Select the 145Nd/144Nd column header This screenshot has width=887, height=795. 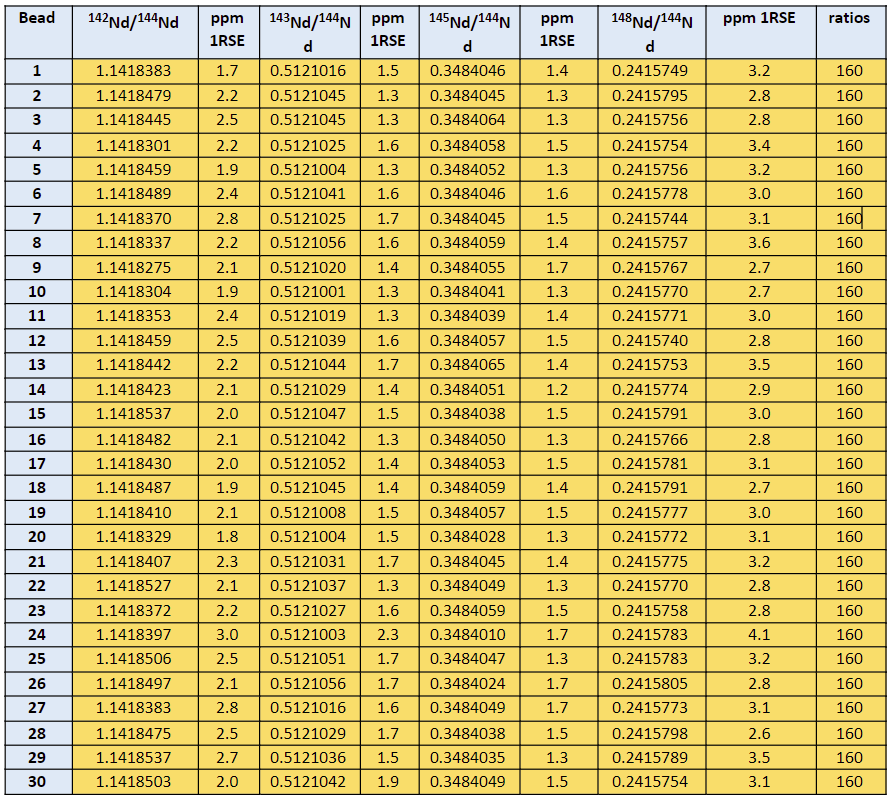pos(470,32)
